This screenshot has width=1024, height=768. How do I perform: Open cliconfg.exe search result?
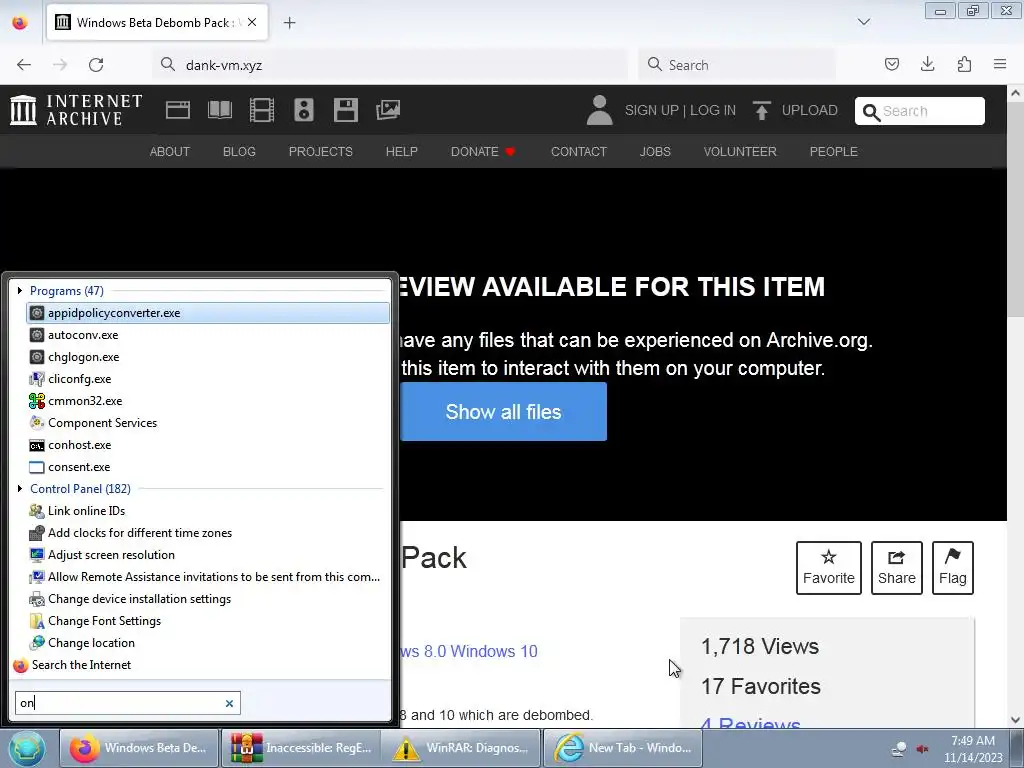(208, 379)
